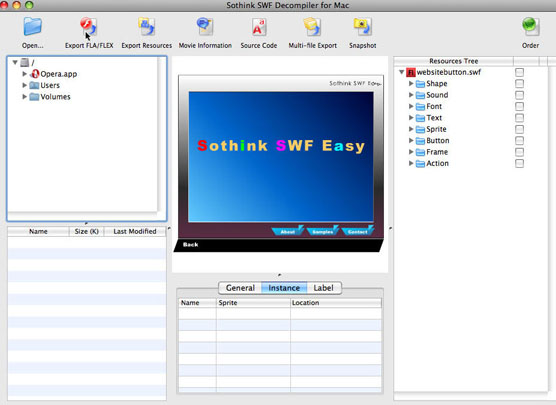Sort file list by Size (K) column
556x405 pixels.
click(87, 232)
